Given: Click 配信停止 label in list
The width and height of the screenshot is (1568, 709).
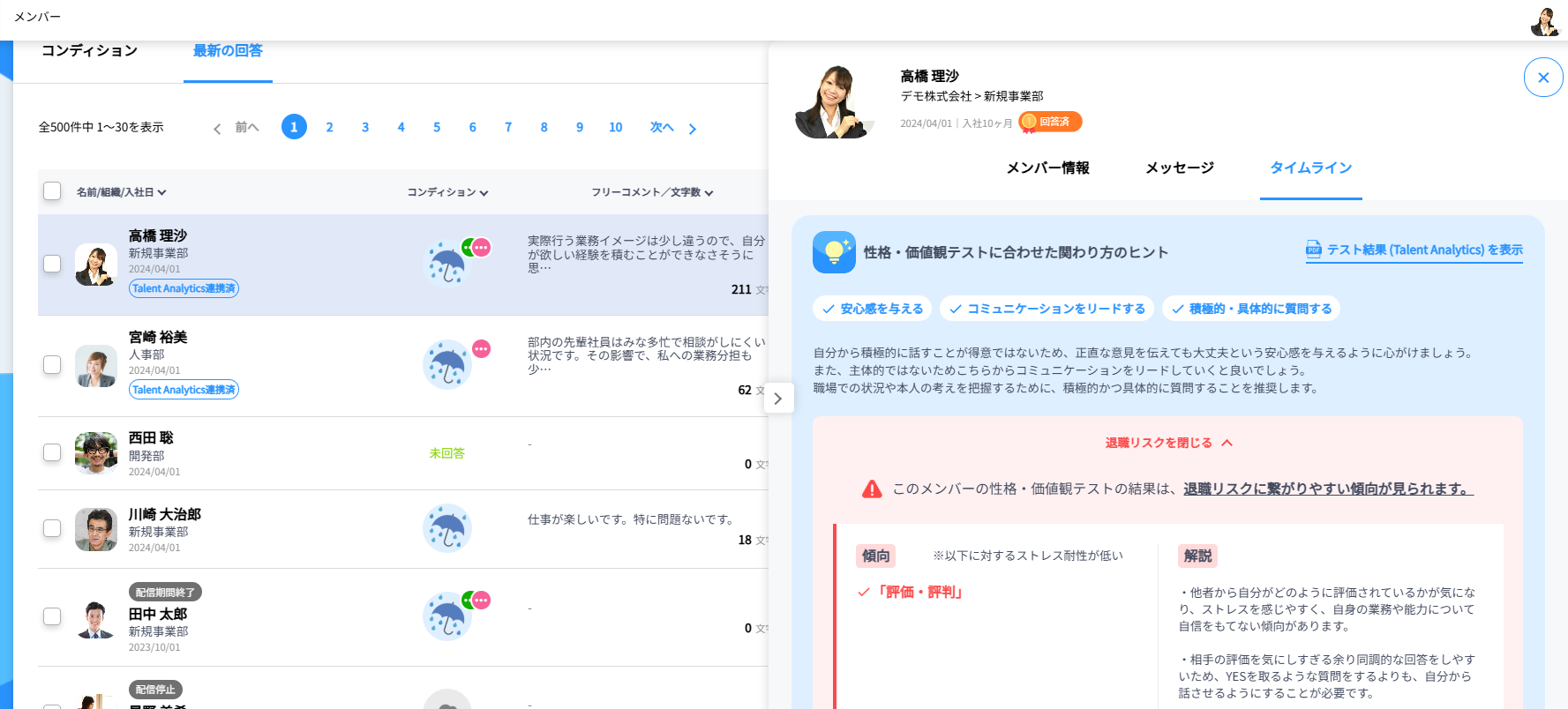Looking at the screenshot, I should pyautogui.click(x=155, y=690).
